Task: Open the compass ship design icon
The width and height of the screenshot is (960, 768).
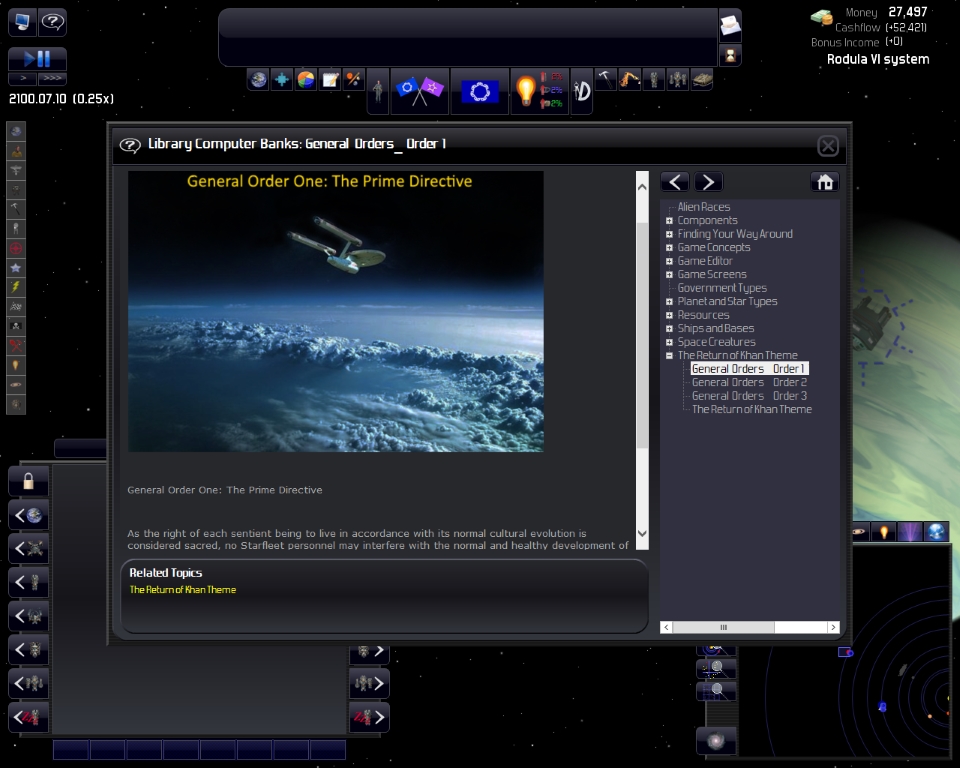Action: tap(582, 91)
